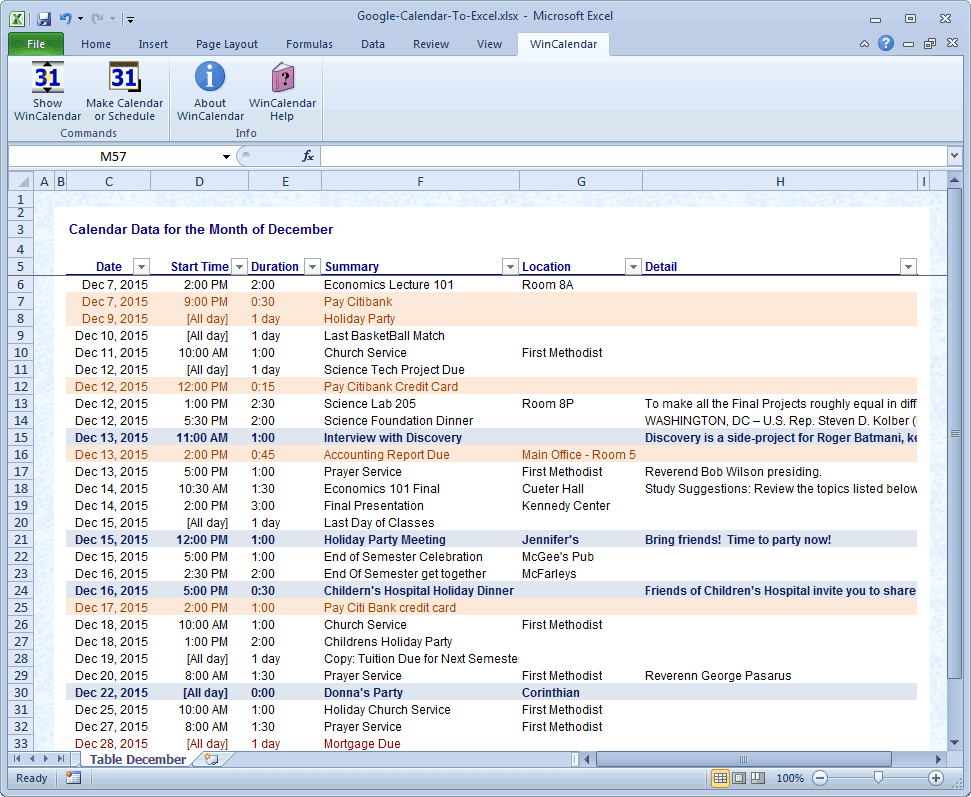Open the Formulas ribbon tab
The width and height of the screenshot is (971, 797).
309,44
